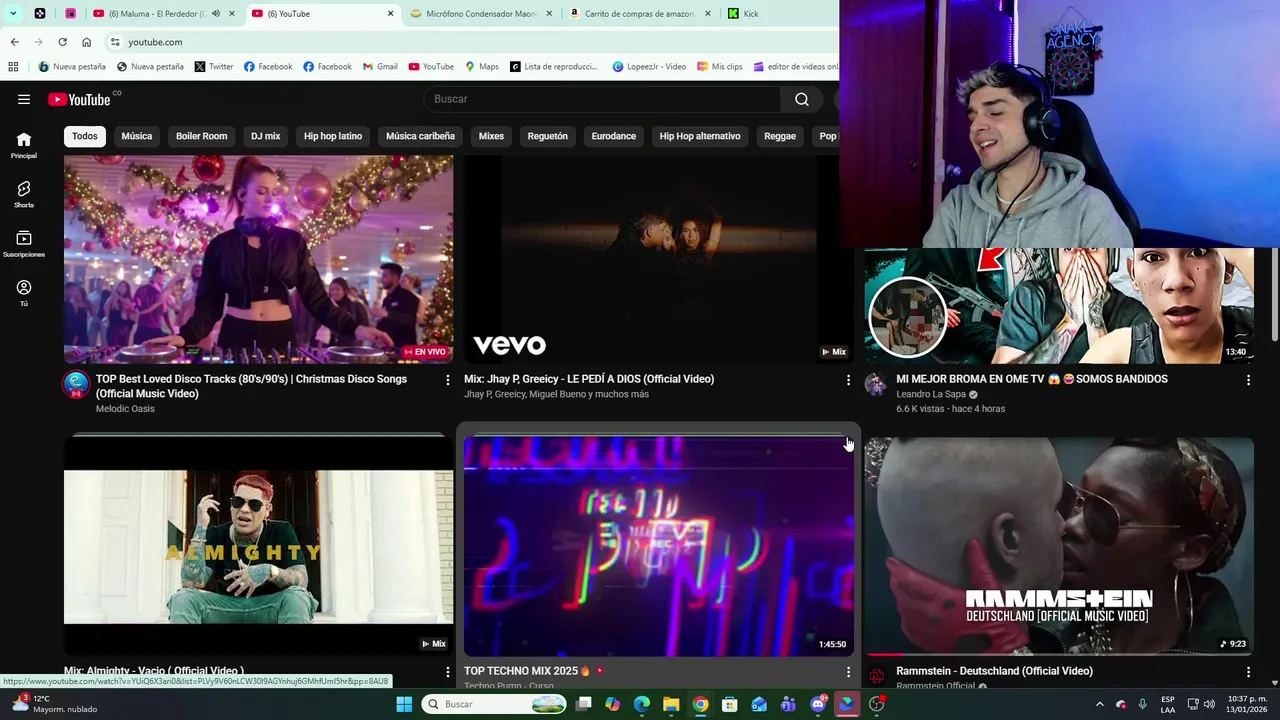Open Leandro La Sapa channel avatar
This screenshot has width=1280, height=720.
(x=876, y=384)
